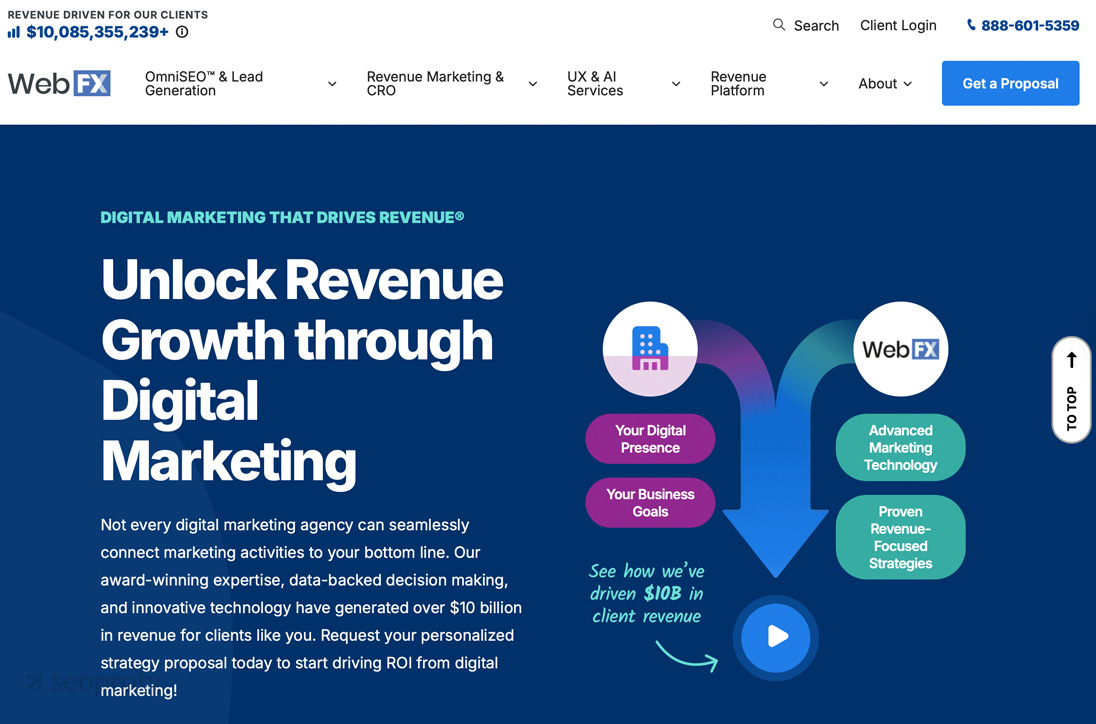The width and height of the screenshot is (1096, 724).
Task: Open Revenue Marketing & CRO menu
Action: pyautogui.click(x=435, y=84)
